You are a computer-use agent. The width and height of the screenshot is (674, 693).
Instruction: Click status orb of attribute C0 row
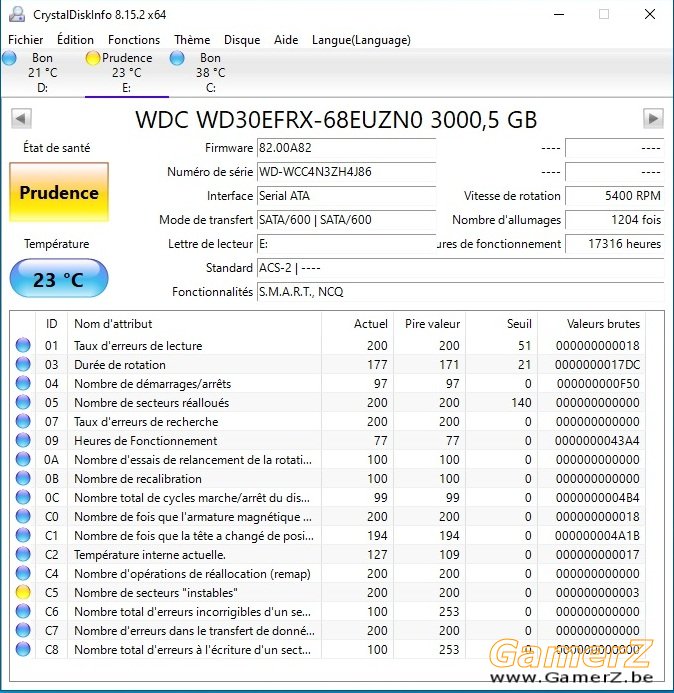pyautogui.click(x=23, y=516)
